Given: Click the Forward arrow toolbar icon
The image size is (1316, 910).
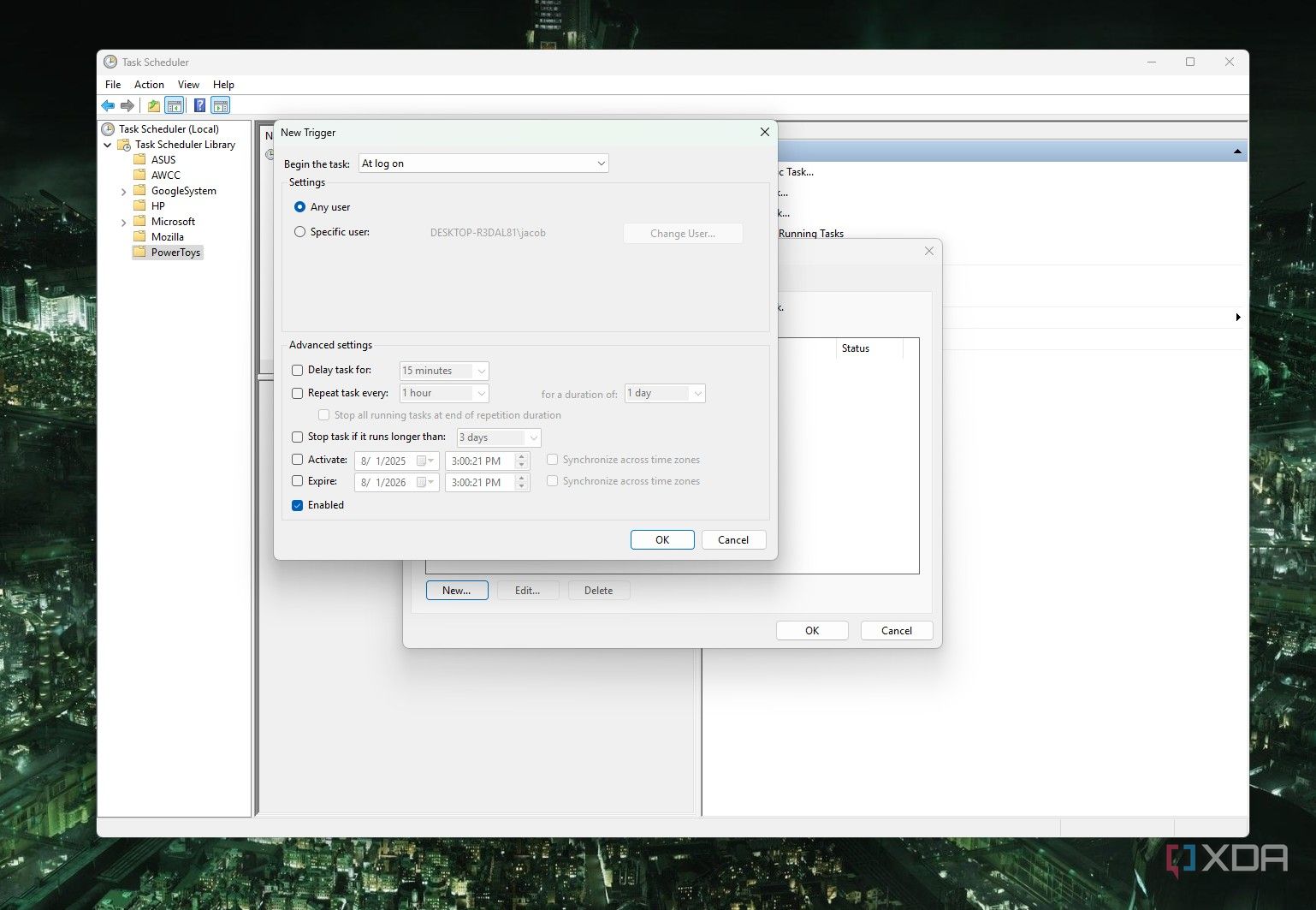Looking at the screenshot, I should click(127, 105).
